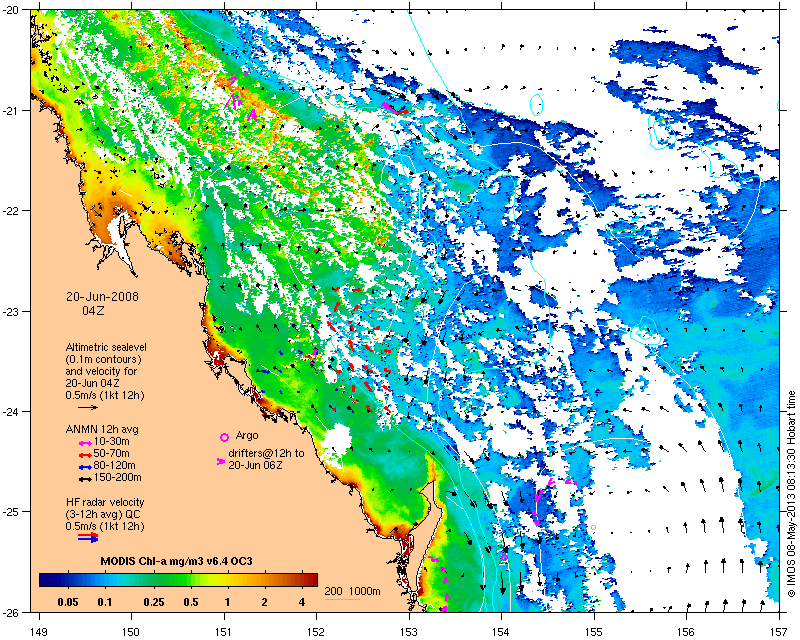Click the colorbar tick label 4
This screenshot has height=640, width=800.
(x=302, y=602)
